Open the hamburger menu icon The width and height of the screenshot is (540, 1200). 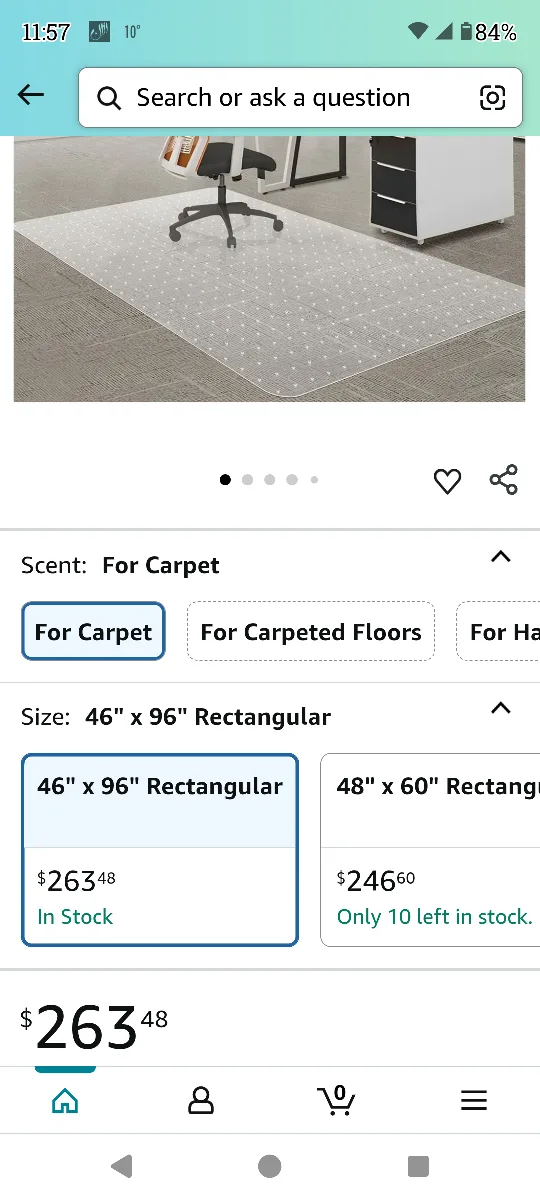coord(474,1101)
